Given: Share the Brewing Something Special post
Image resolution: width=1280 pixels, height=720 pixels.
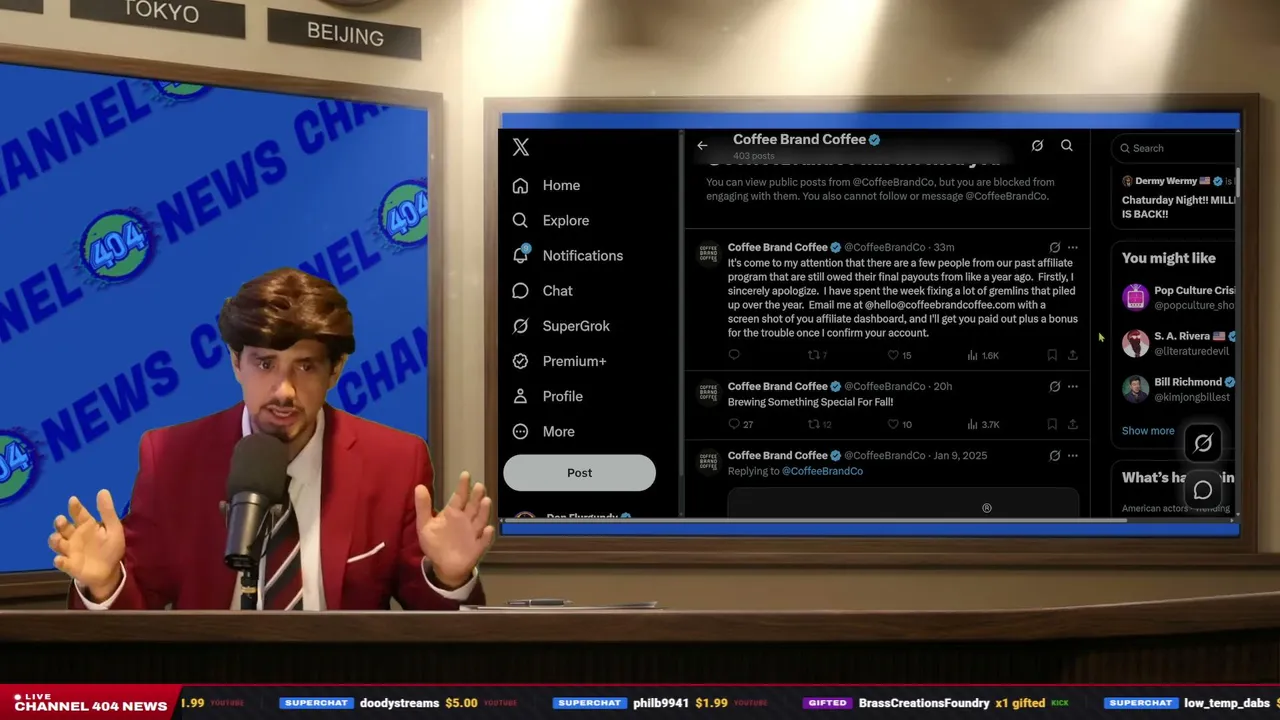Looking at the screenshot, I should coord(1073,424).
